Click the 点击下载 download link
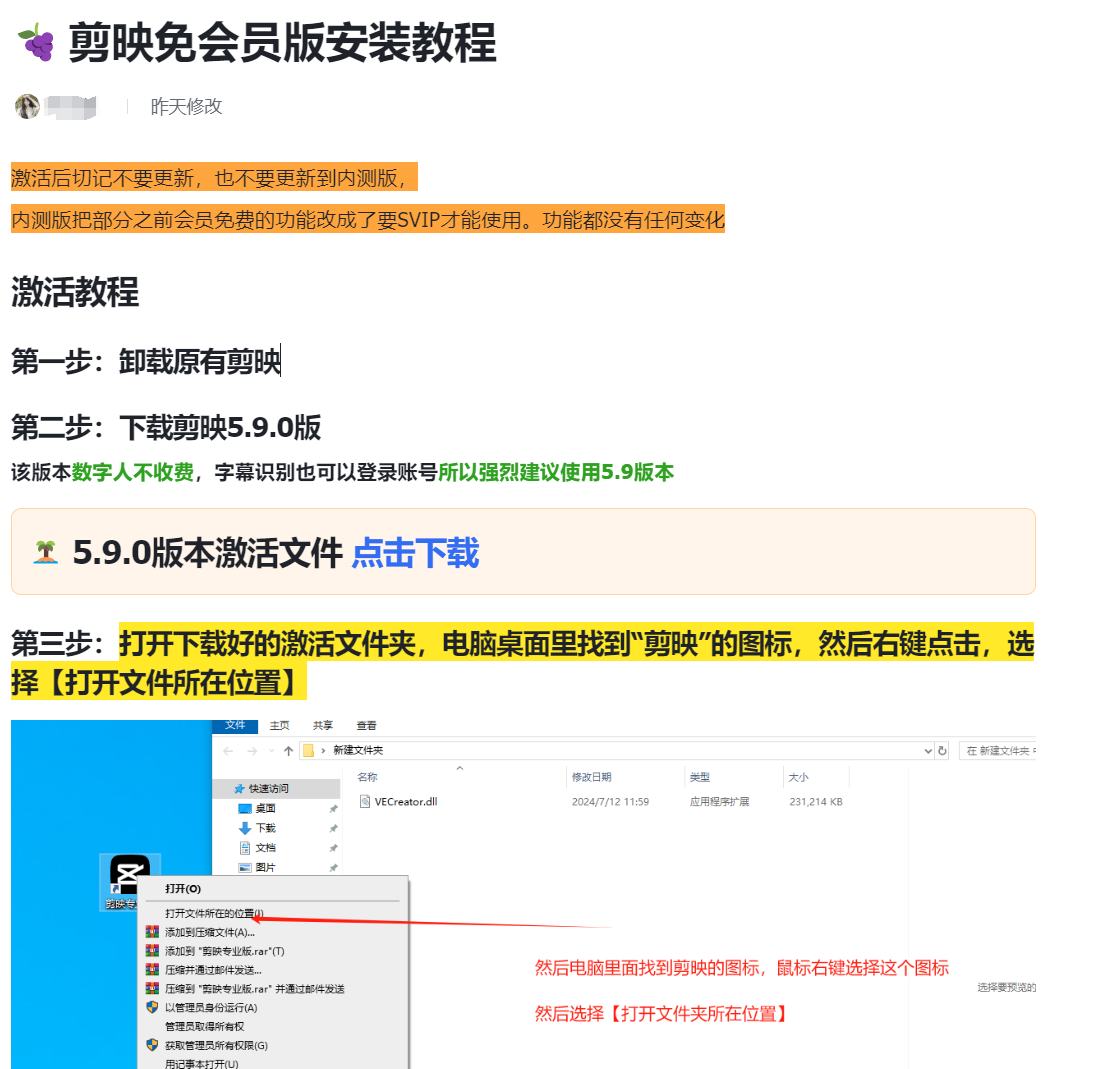This screenshot has width=1113, height=1069. coord(416,553)
